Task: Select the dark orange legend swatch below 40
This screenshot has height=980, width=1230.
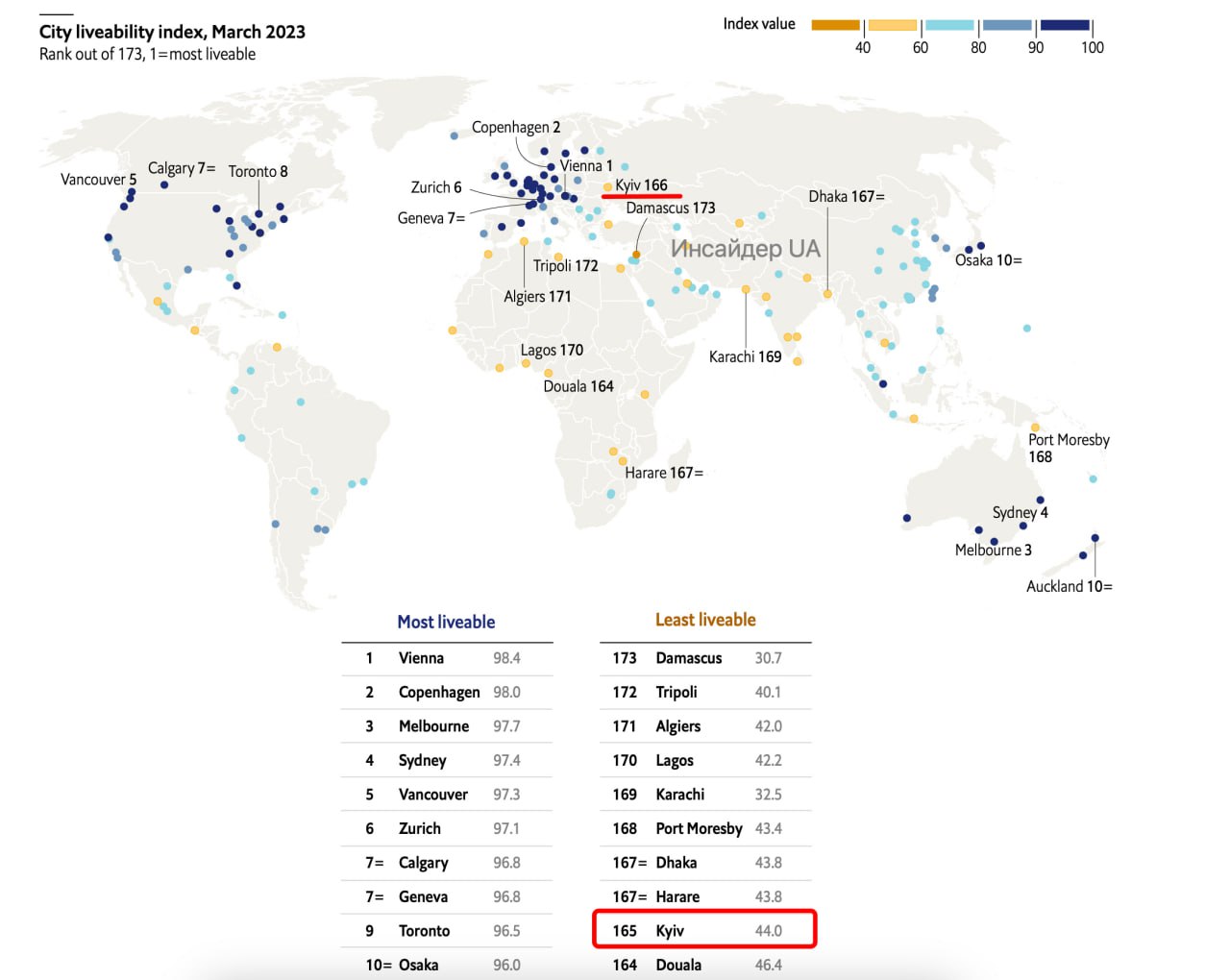Action: [835, 25]
